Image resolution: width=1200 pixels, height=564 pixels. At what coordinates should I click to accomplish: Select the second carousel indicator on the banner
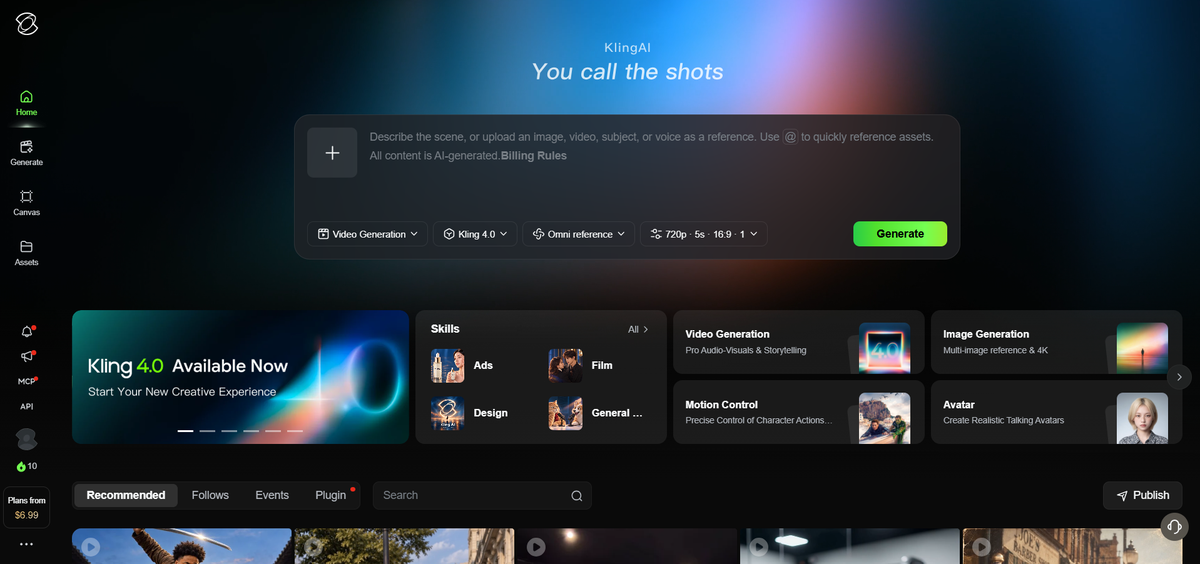207,431
